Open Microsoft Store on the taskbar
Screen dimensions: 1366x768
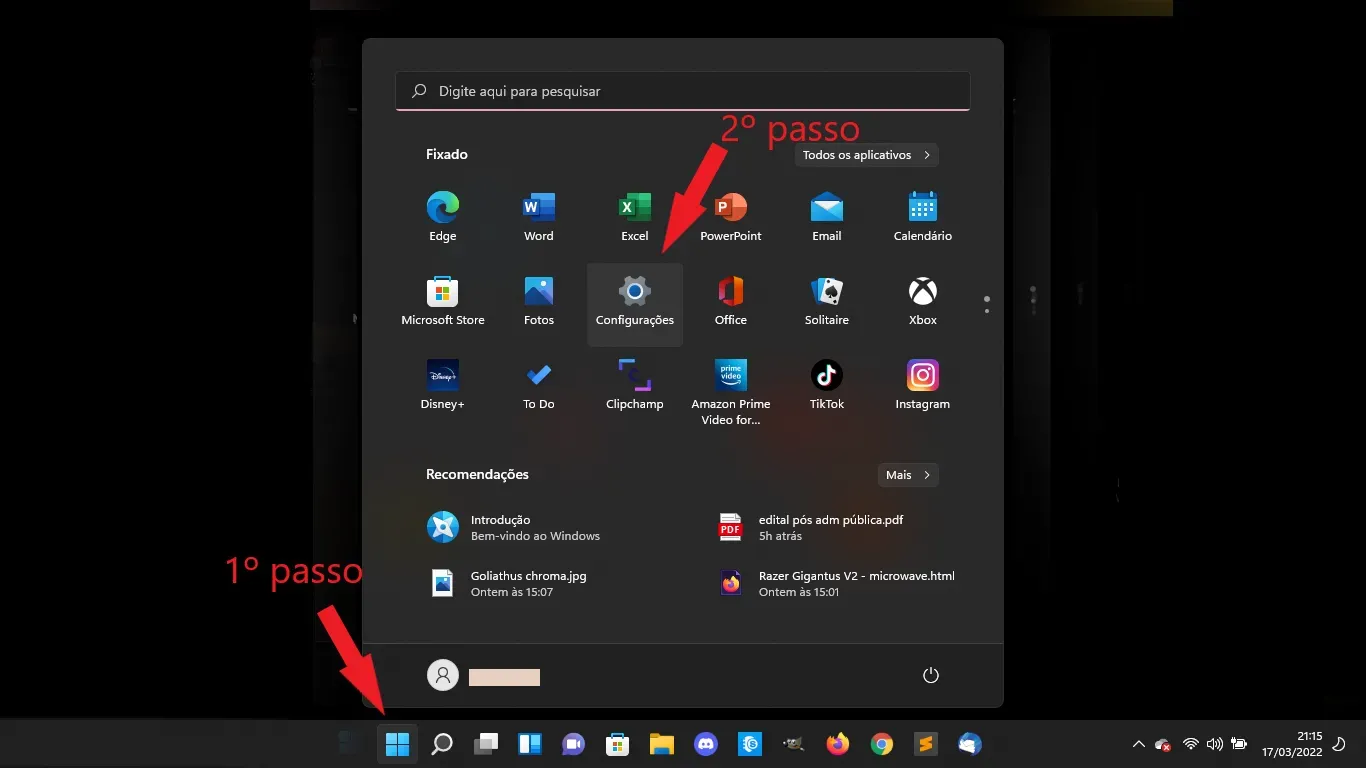click(x=617, y=744)
